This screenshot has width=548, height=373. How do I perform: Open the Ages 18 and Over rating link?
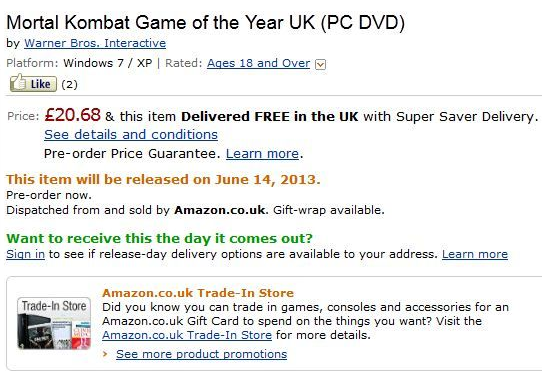258,63
